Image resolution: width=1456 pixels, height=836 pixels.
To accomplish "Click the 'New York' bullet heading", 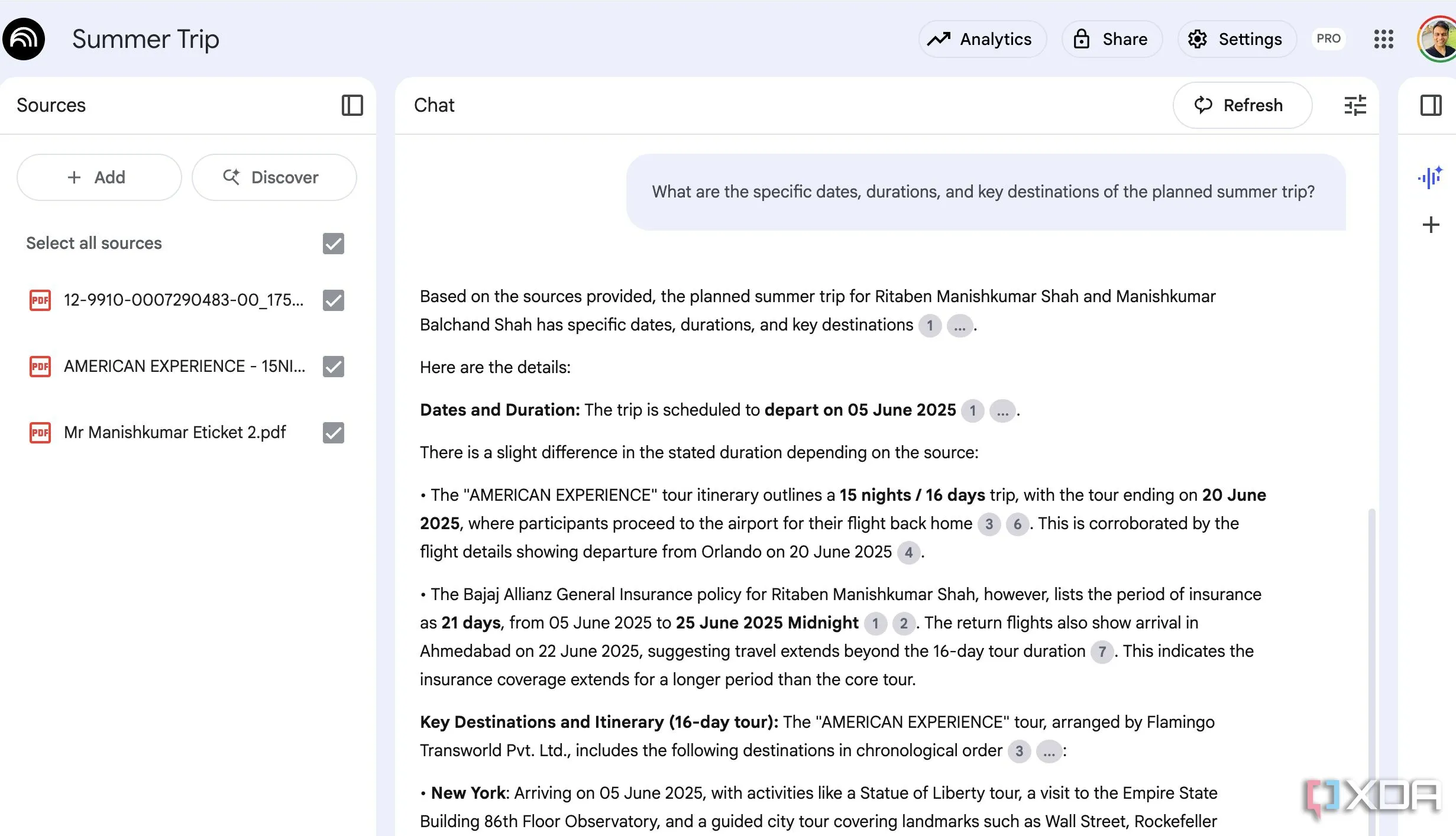I will 468,793.
